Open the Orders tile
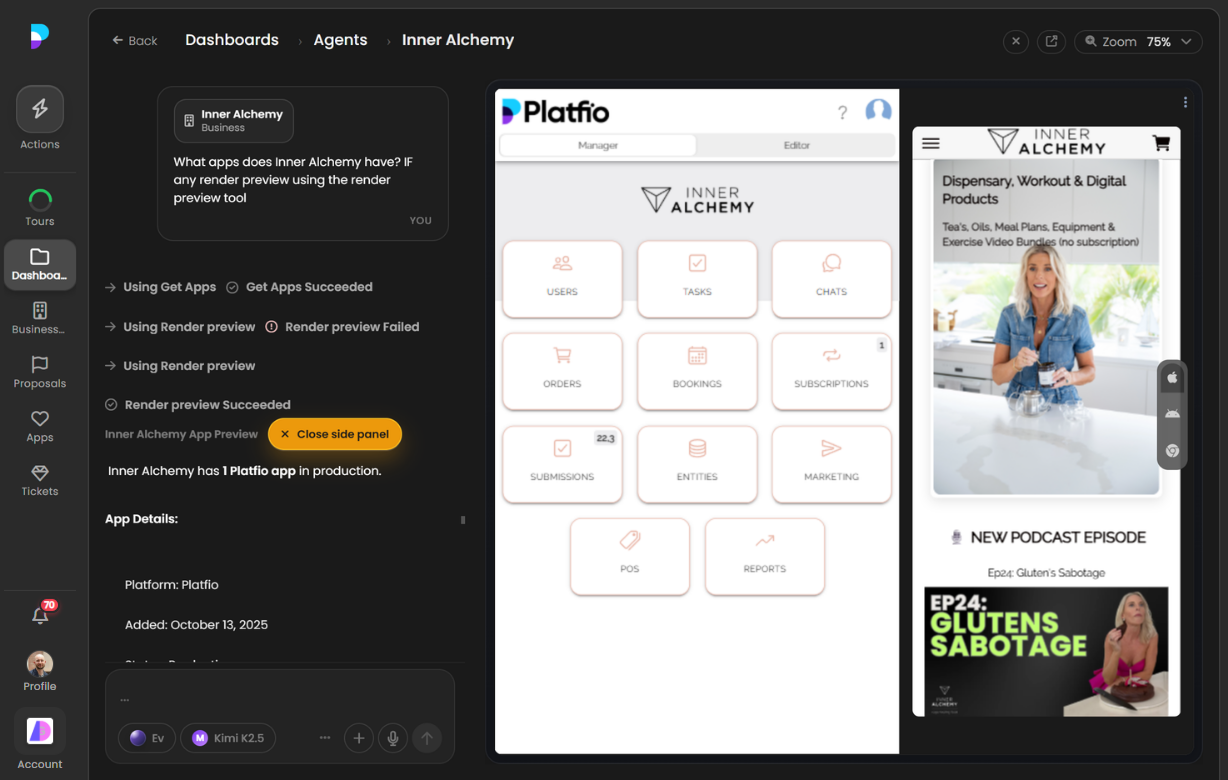1228x780 pixels. click(562, 371)
